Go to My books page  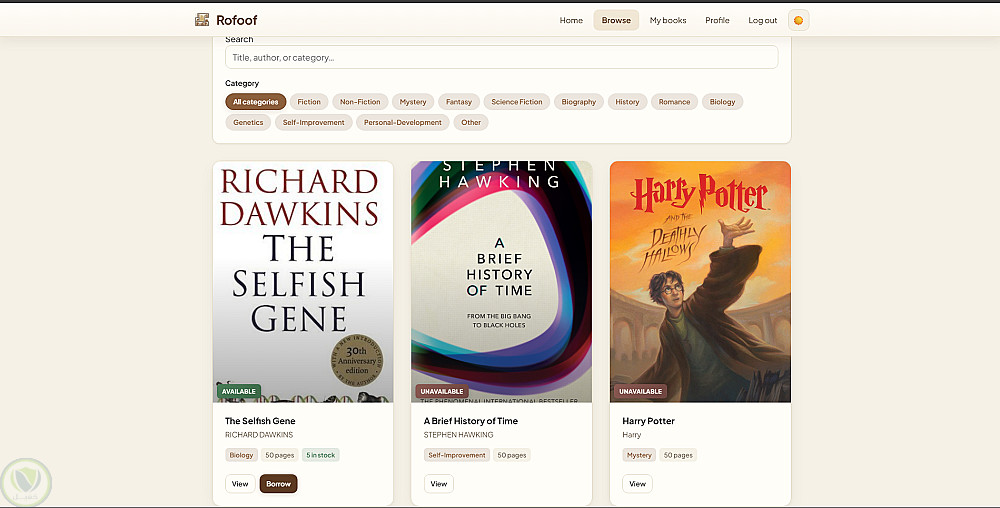pyautogui.click(x=668, y=20)
